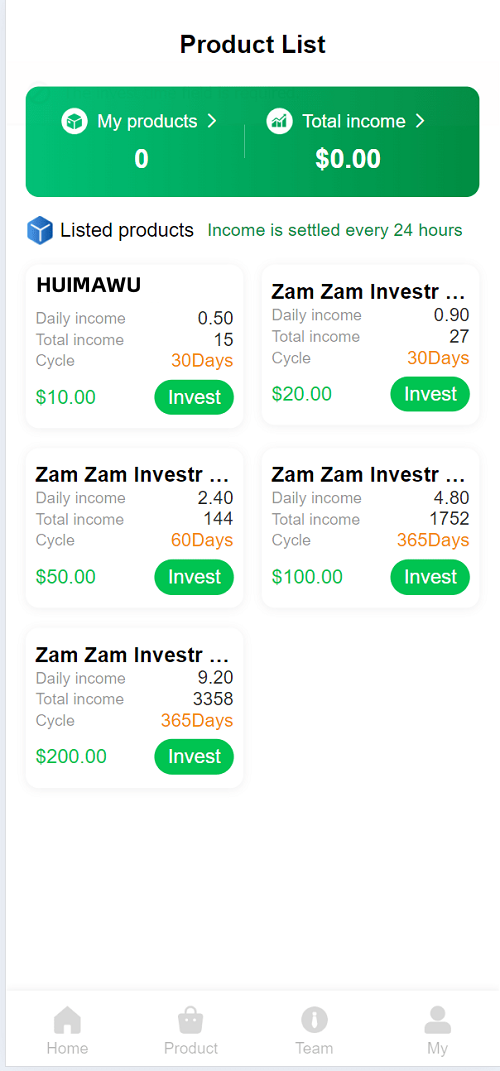Click the blue cube Listed products icon

pos(40,230)
